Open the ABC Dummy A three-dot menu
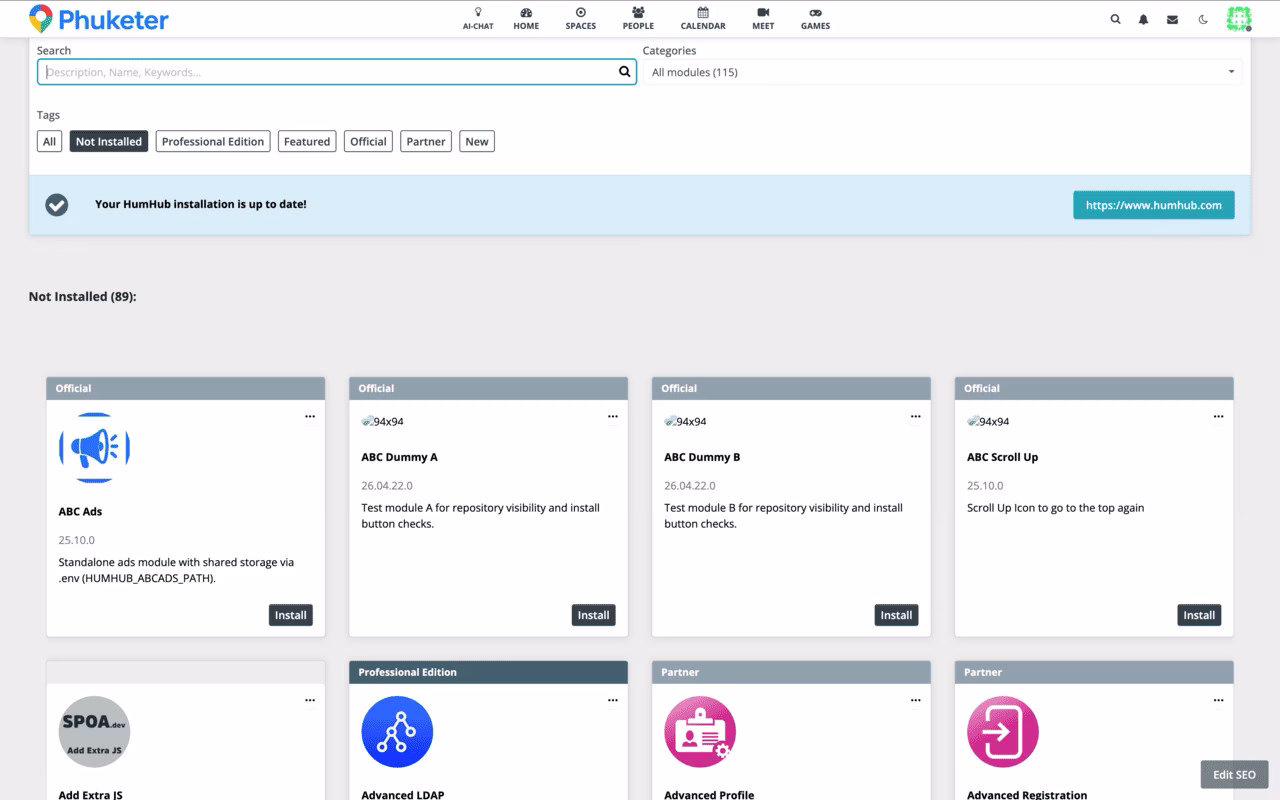This screenshot has height=800, width=1280. pyautogui.click(x=613, y=417)
